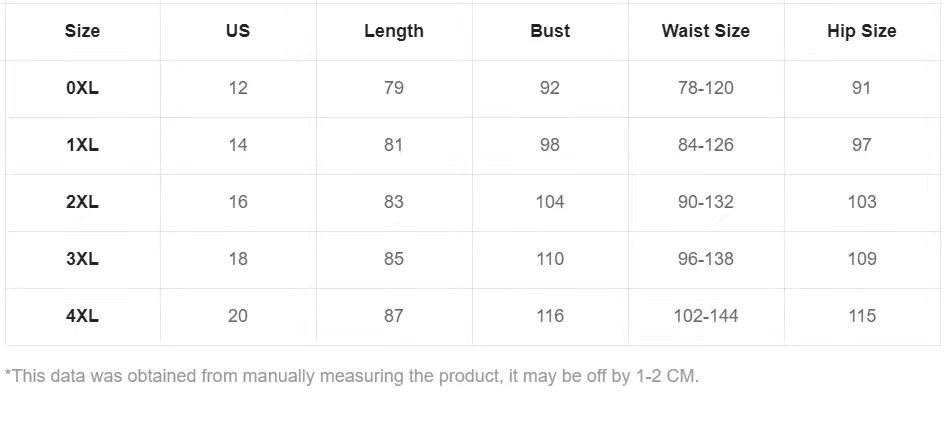Click the manual measurement disclaimer note
944x424 pixels.
[352, 377]
